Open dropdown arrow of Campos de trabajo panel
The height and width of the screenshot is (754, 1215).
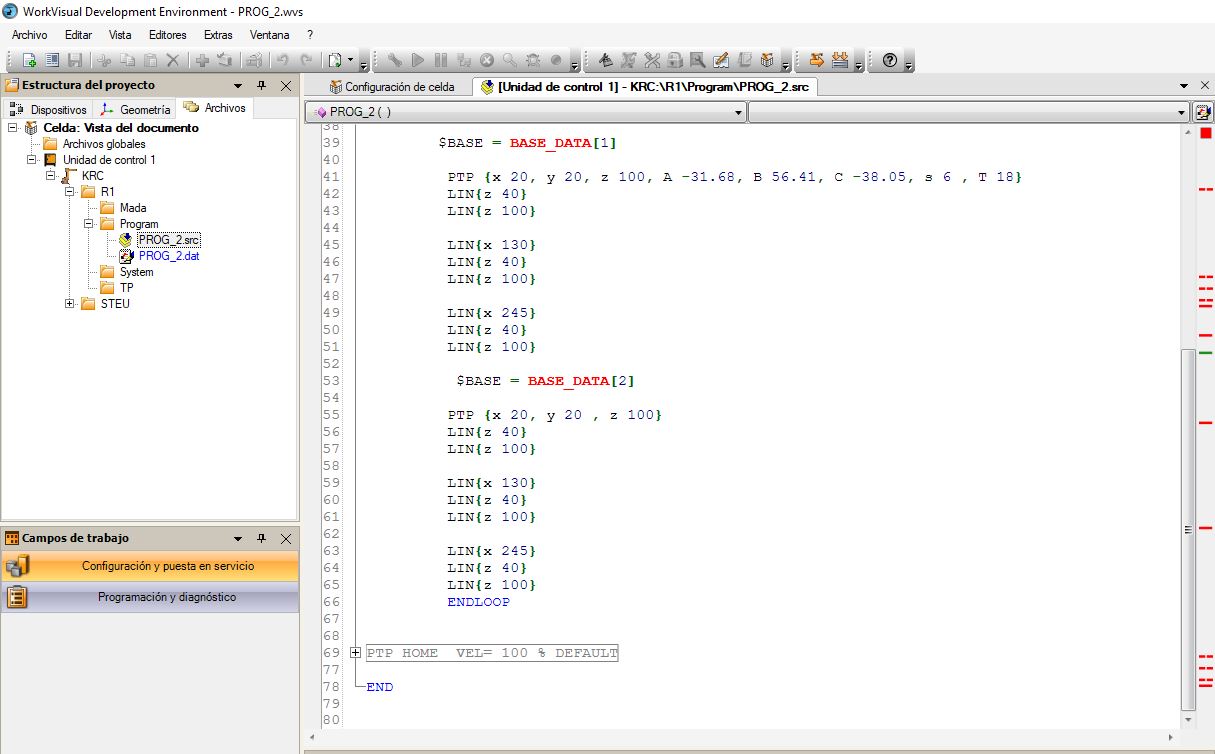238,538
